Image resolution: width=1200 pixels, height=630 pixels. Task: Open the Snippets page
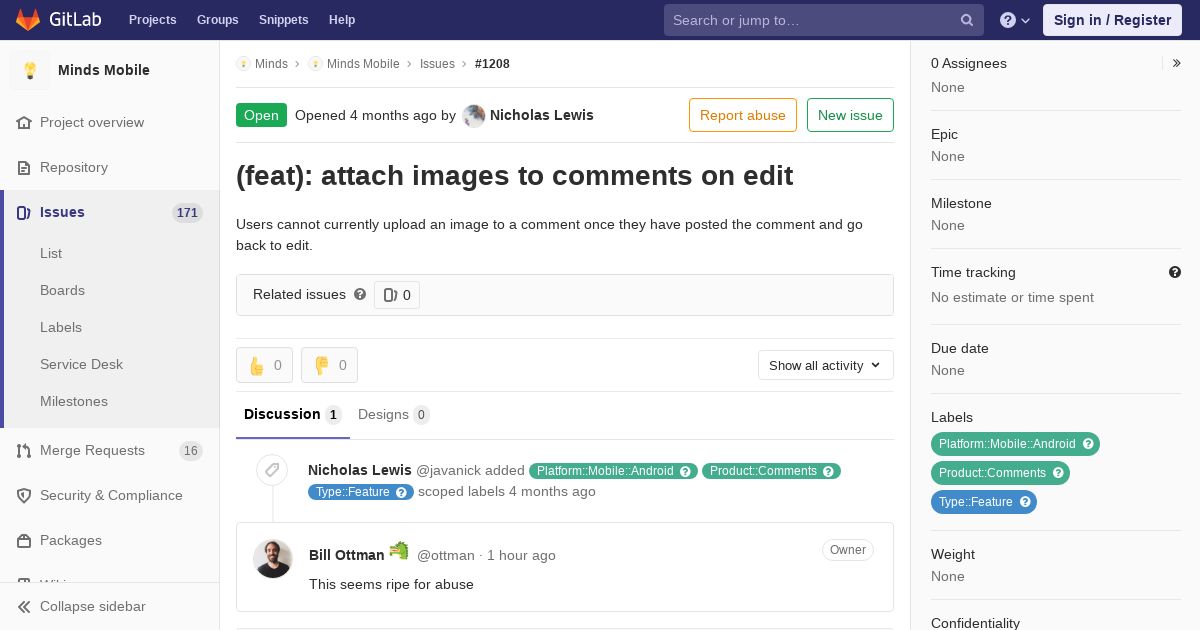283,20
